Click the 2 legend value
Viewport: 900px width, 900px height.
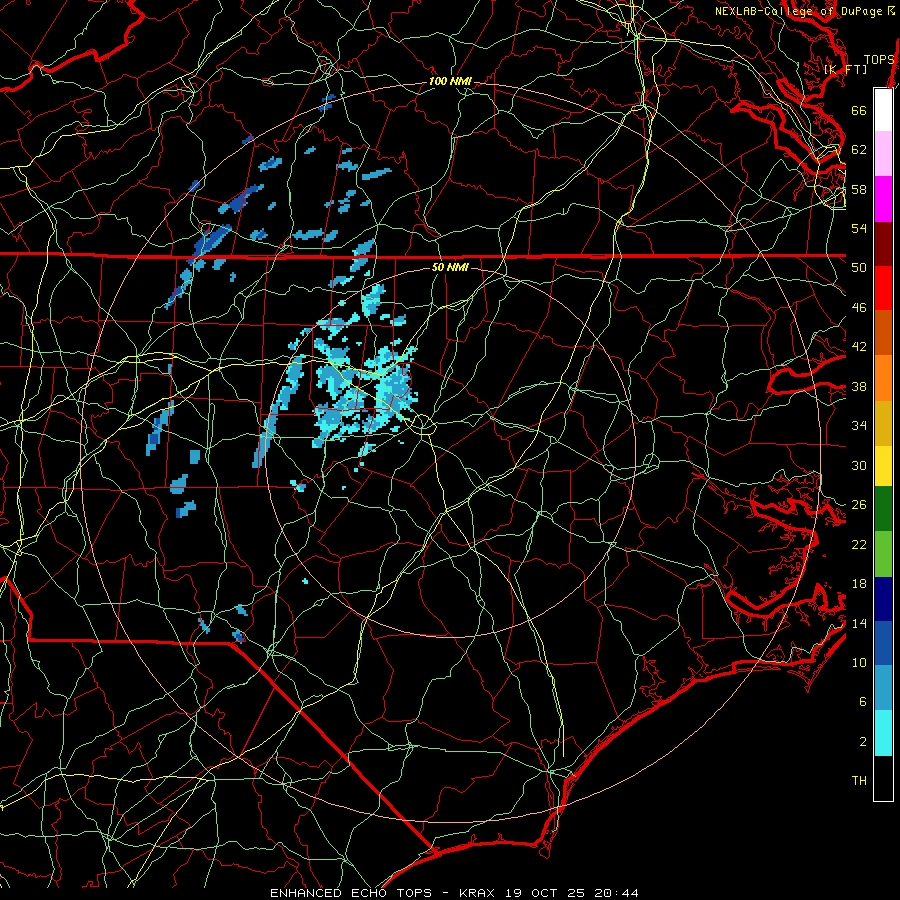(x=863, y=742)
